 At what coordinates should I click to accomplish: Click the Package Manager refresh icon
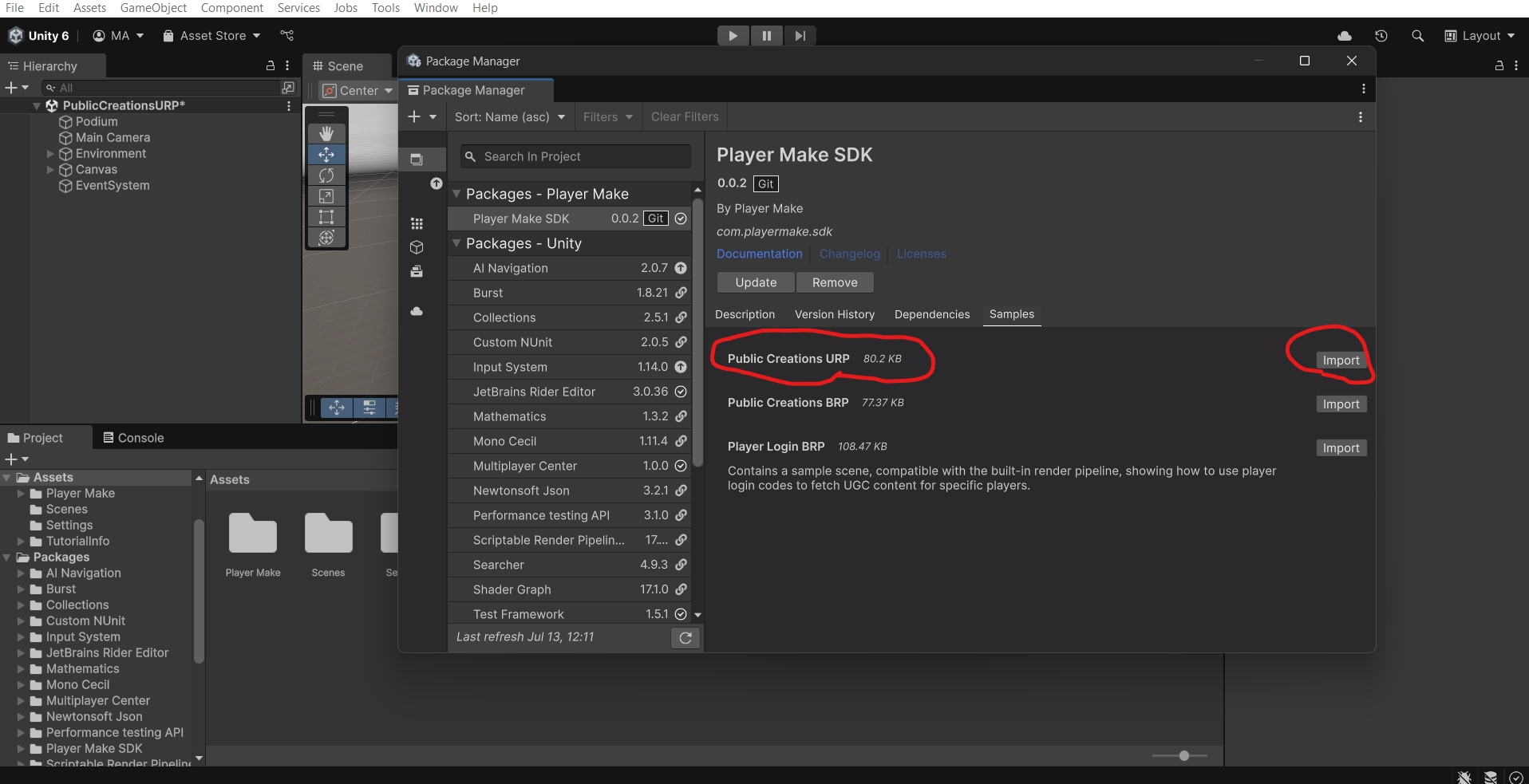(685, 638)
